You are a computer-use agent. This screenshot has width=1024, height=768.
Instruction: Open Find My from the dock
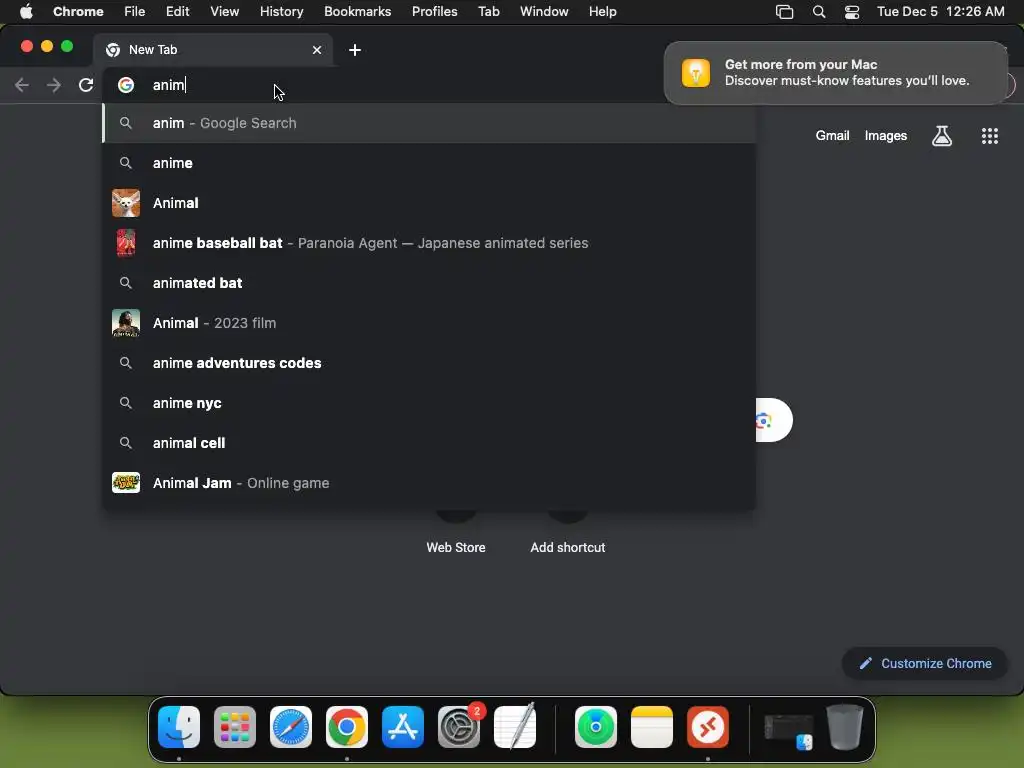(x=596, y=727)
